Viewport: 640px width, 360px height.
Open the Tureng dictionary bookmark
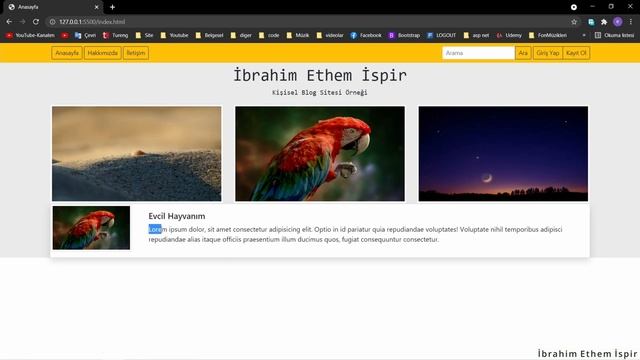point(115,36)
